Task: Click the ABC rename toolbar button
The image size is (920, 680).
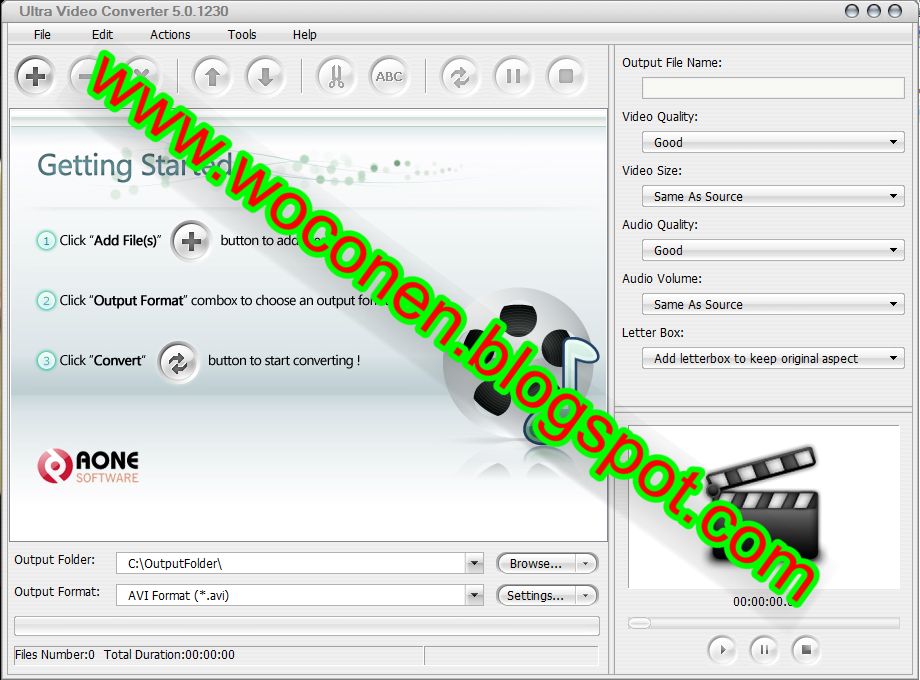Action: 389,76
